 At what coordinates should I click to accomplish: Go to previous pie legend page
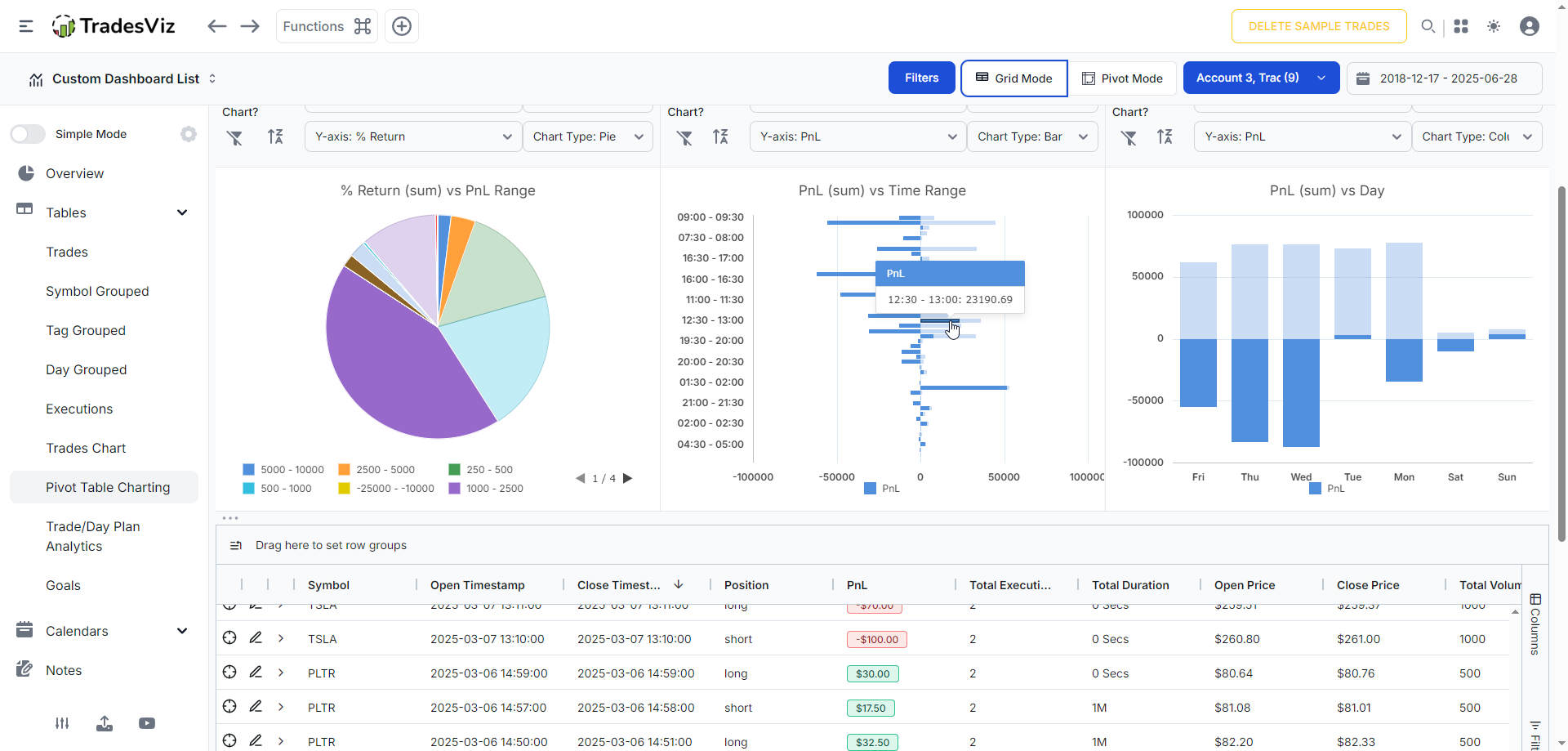[580, 478]
